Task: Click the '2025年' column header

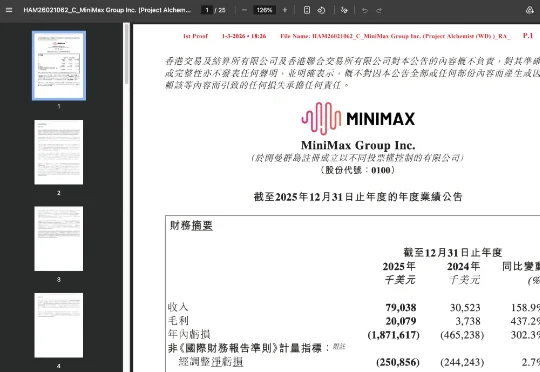Action: 399,266
